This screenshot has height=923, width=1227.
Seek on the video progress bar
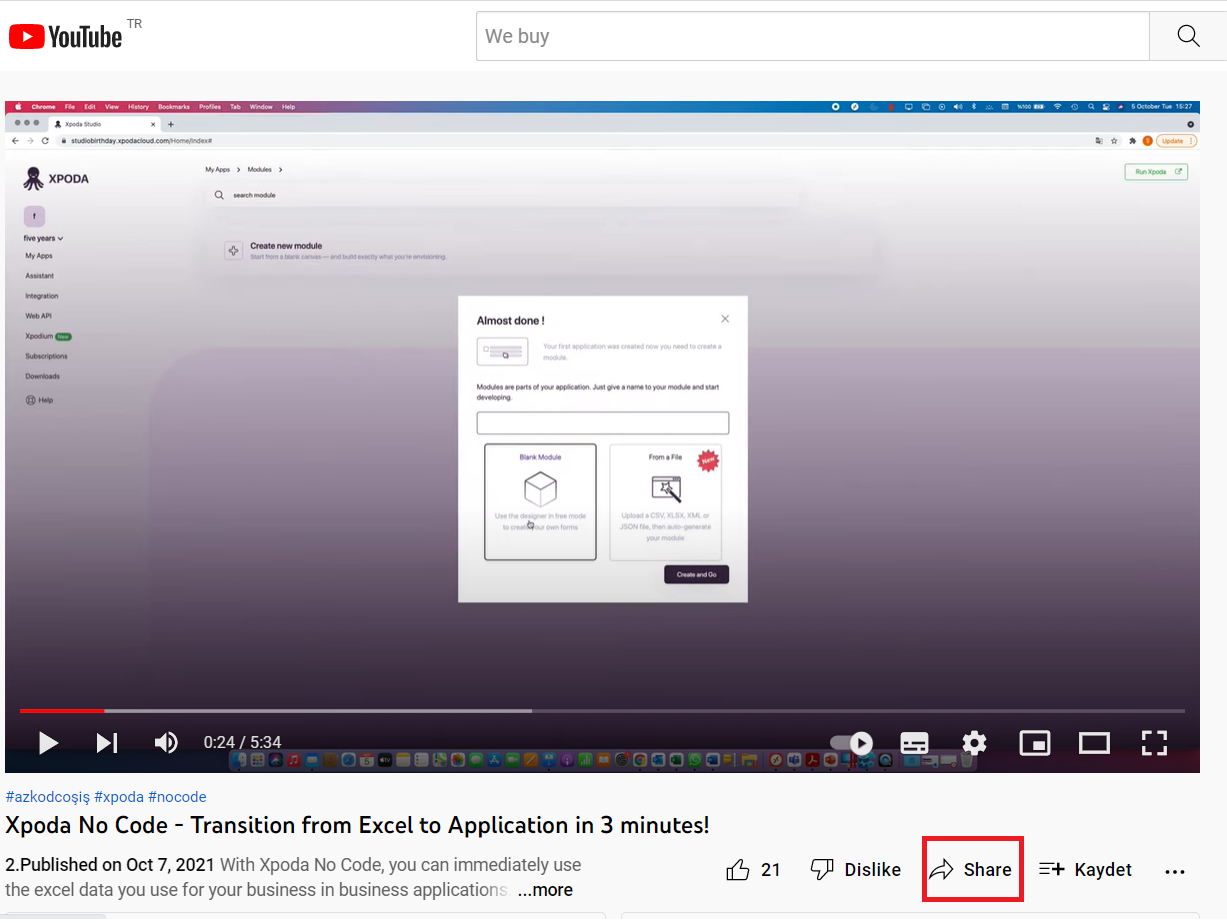pos(602,711)
